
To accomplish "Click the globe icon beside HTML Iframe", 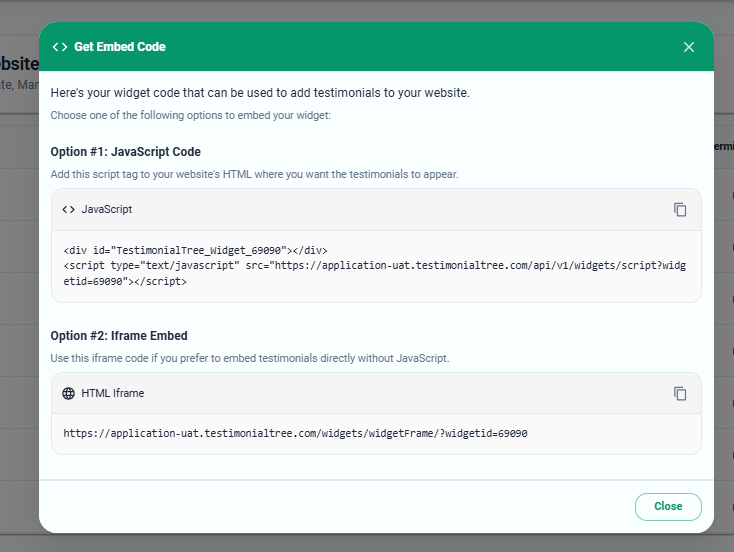I will pyautogui.click(x=68, y=394).
